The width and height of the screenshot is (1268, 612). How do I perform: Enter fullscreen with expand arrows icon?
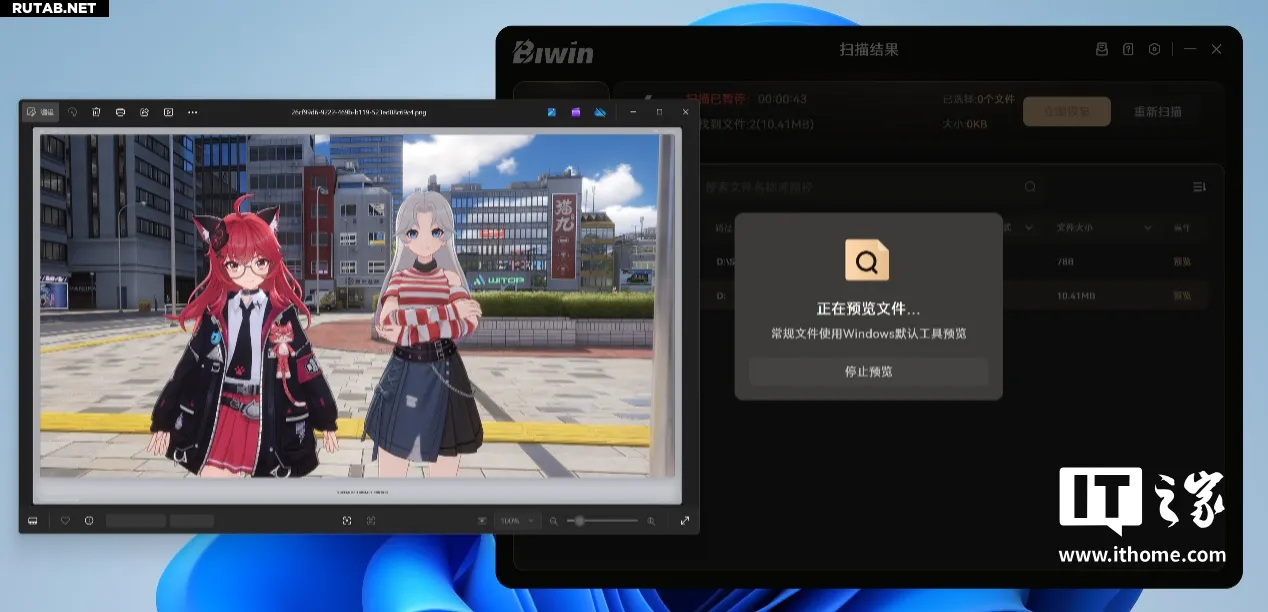tap(685, 520)
